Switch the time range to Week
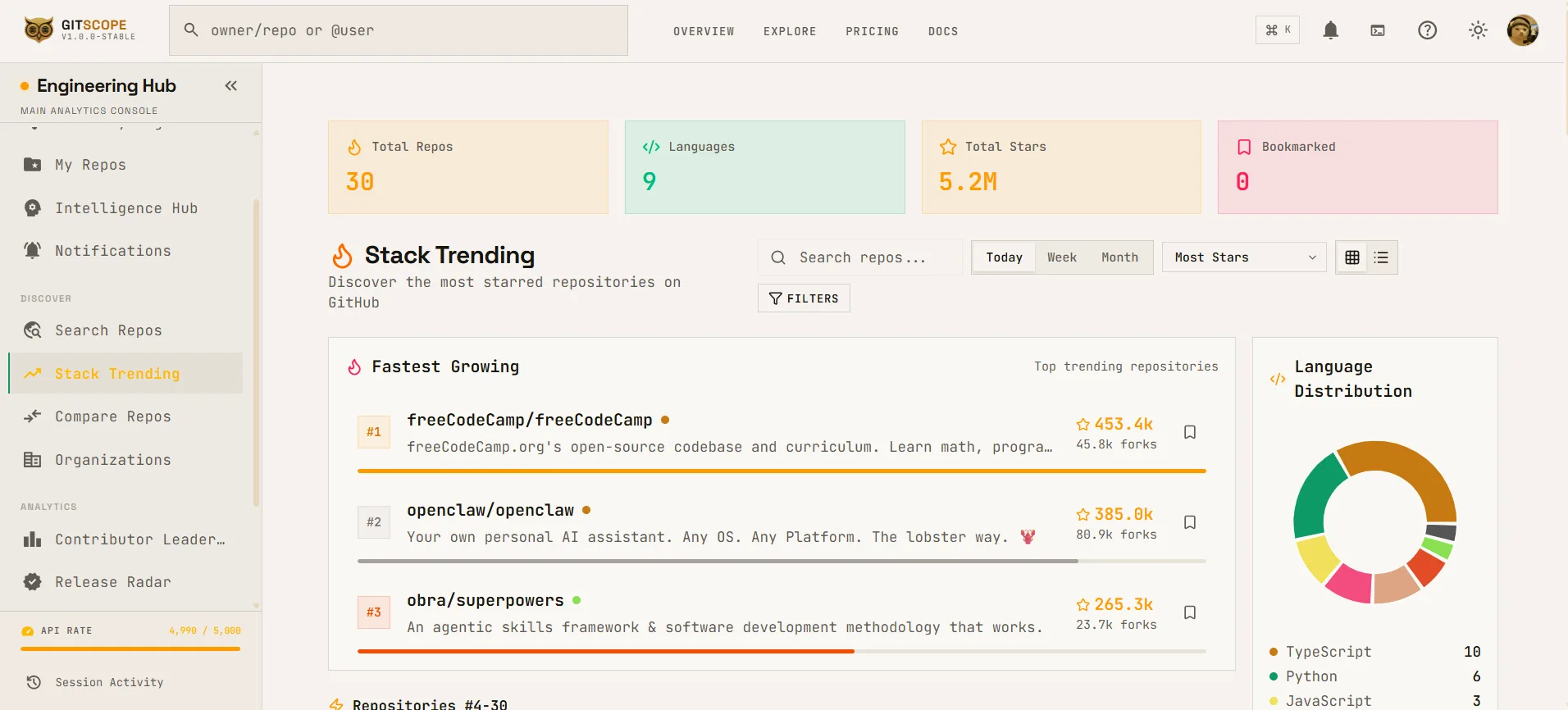Image resolution: width=1568 pixels, height=710 pixels. pyautogui.click(x=1062, y=257)
